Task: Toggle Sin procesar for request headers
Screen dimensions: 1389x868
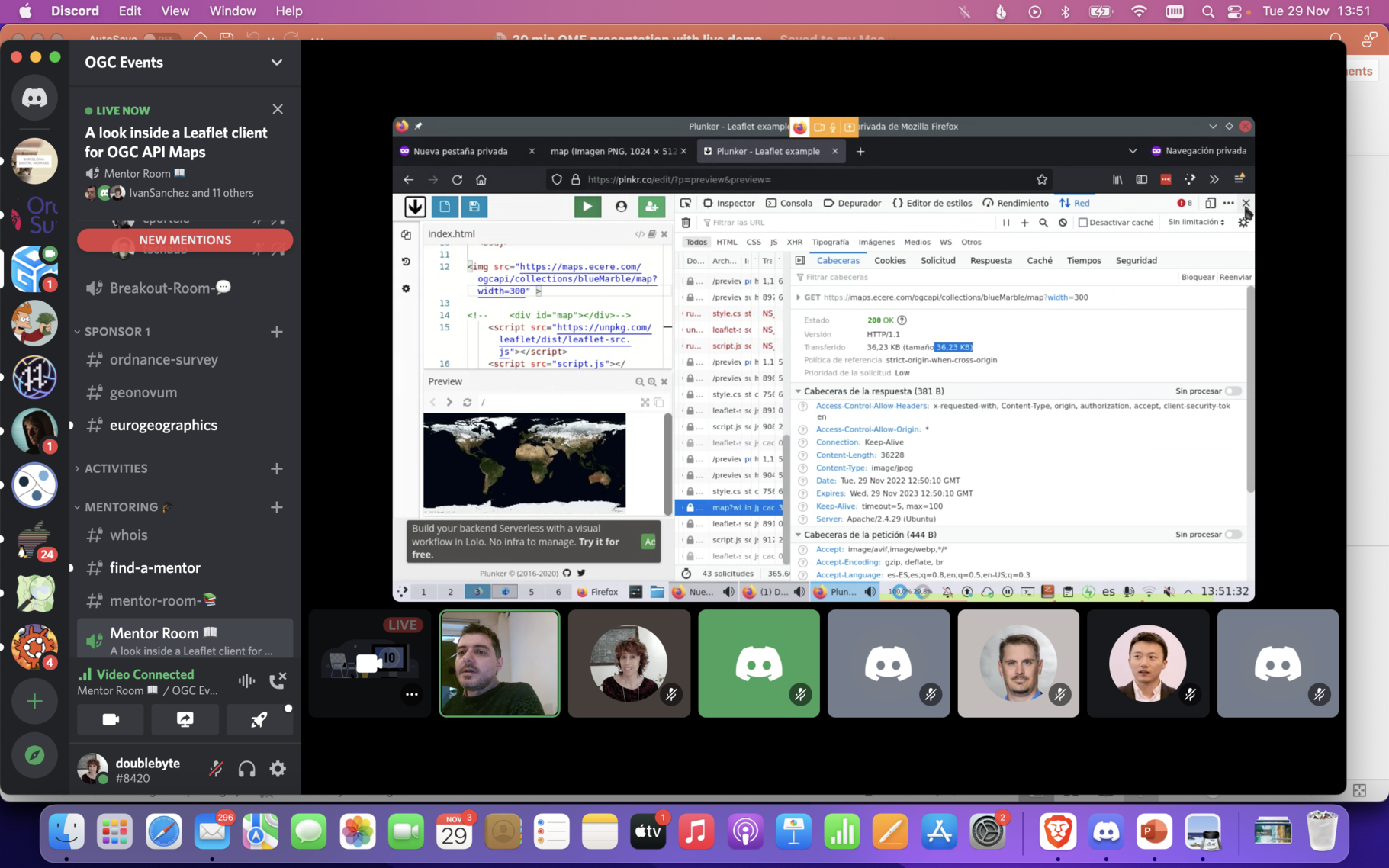Action: click(1233, 535)
